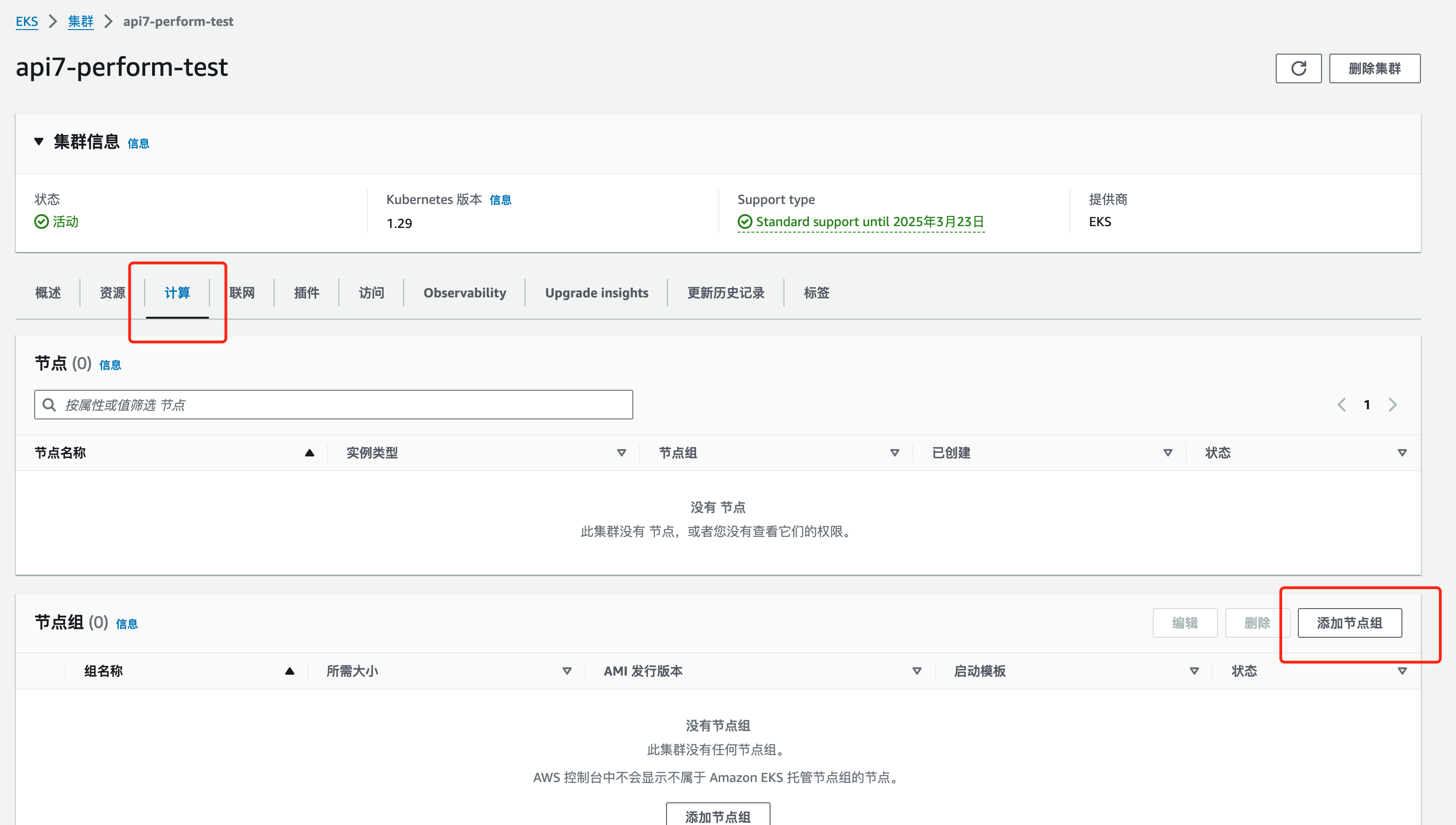Click the api7-perform-test breadcrumb text
This screenshot has width=1456, height=825.
178,22
